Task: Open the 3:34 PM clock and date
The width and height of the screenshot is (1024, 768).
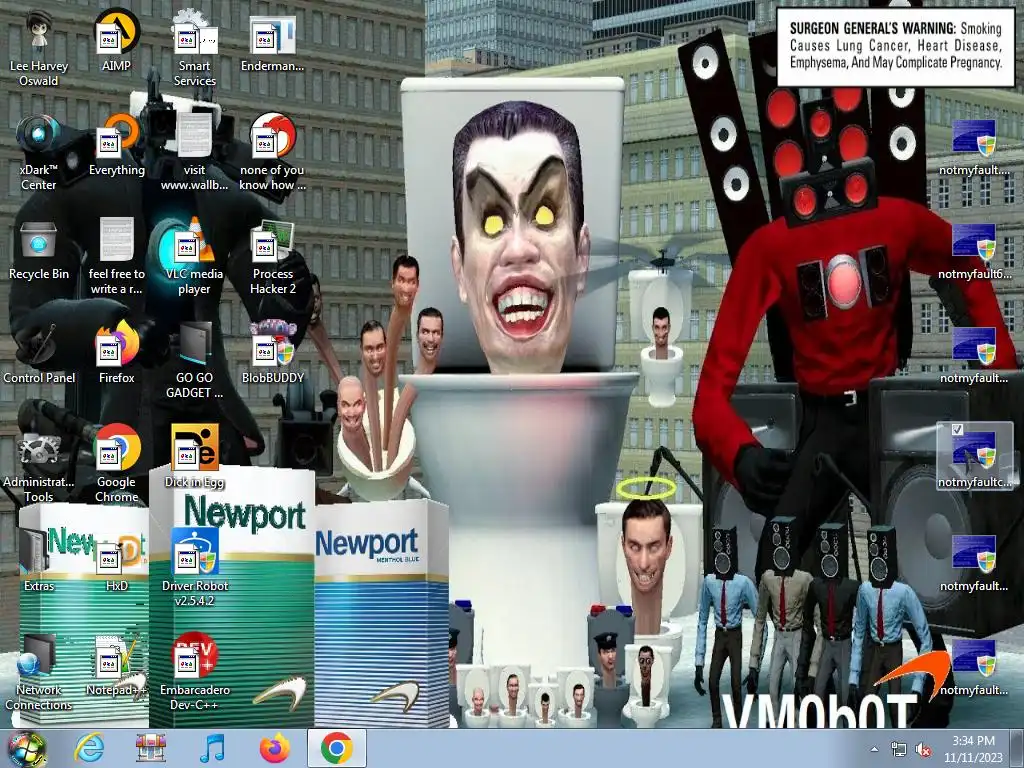Action: 973,749
